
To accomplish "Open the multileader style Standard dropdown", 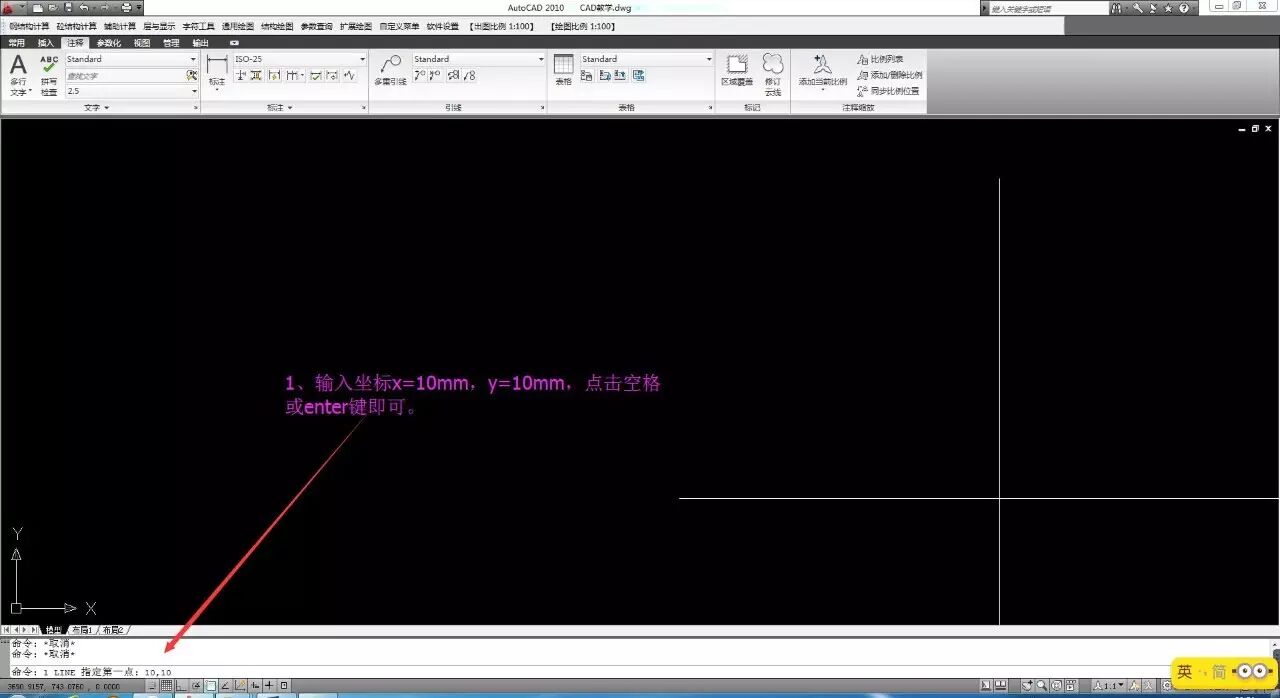I will point(541,59).
